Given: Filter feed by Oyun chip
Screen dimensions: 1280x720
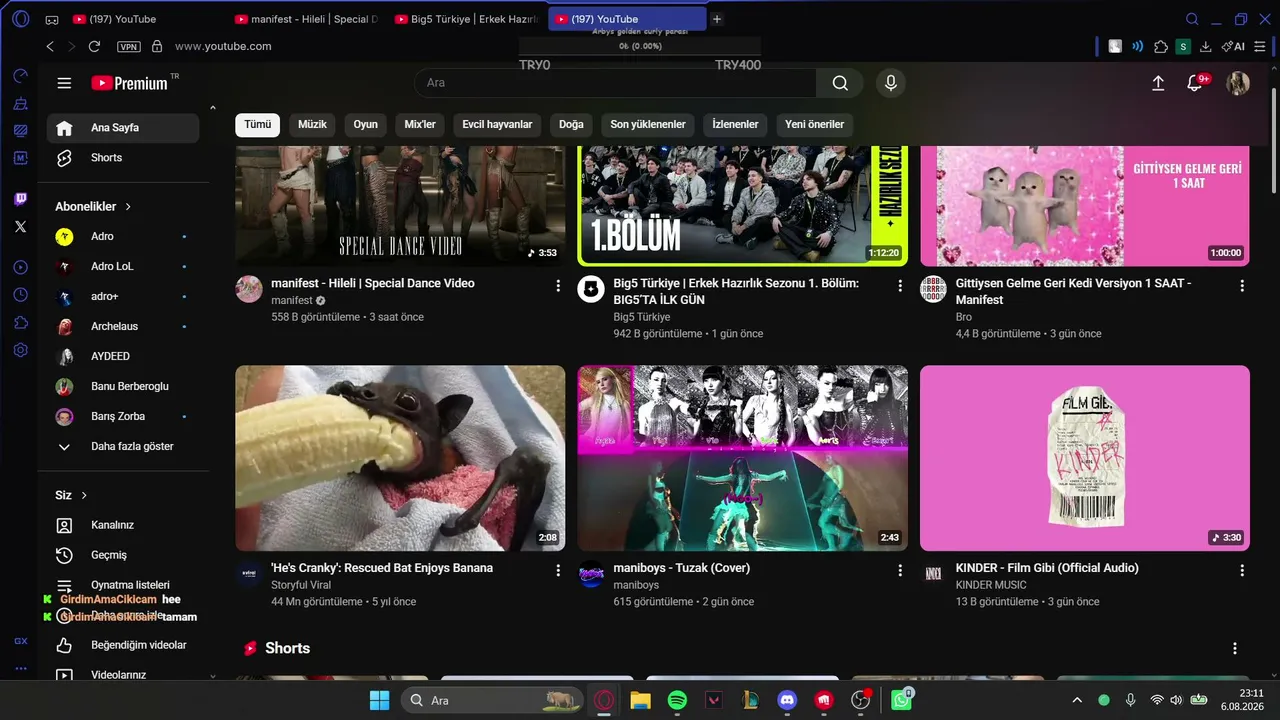Looking at the screenshot, I should pos(365,124).
